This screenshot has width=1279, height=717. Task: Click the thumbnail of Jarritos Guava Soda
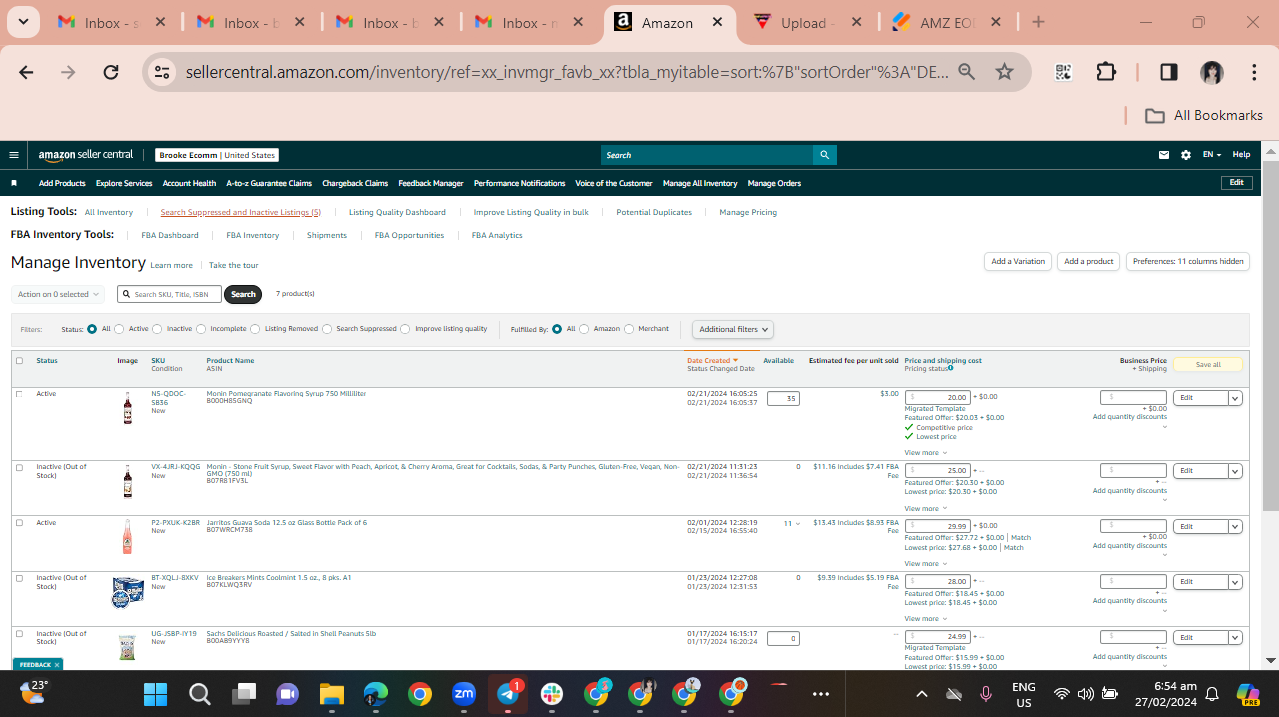click(x=127, y=537)
